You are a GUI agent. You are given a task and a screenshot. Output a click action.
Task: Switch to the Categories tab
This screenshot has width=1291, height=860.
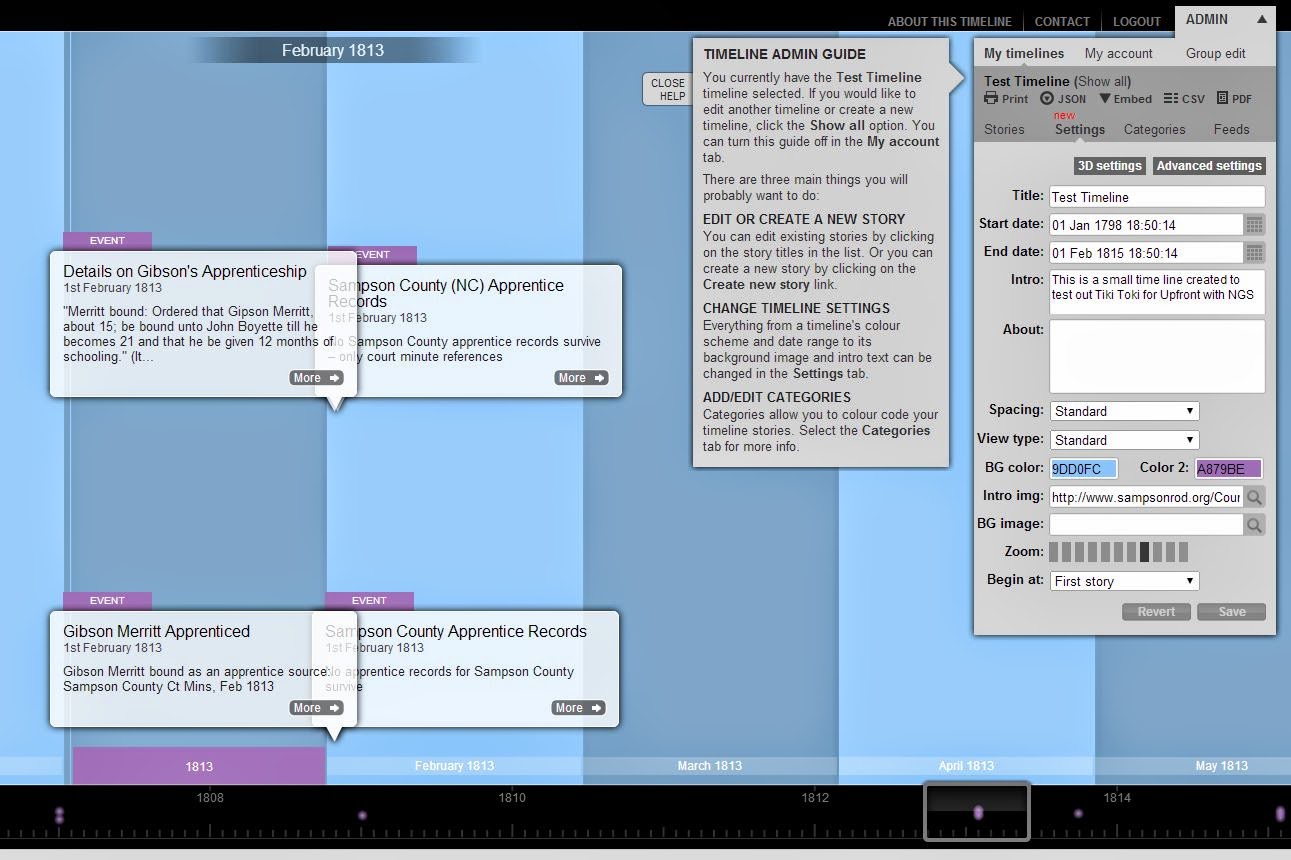(1154, 129)
